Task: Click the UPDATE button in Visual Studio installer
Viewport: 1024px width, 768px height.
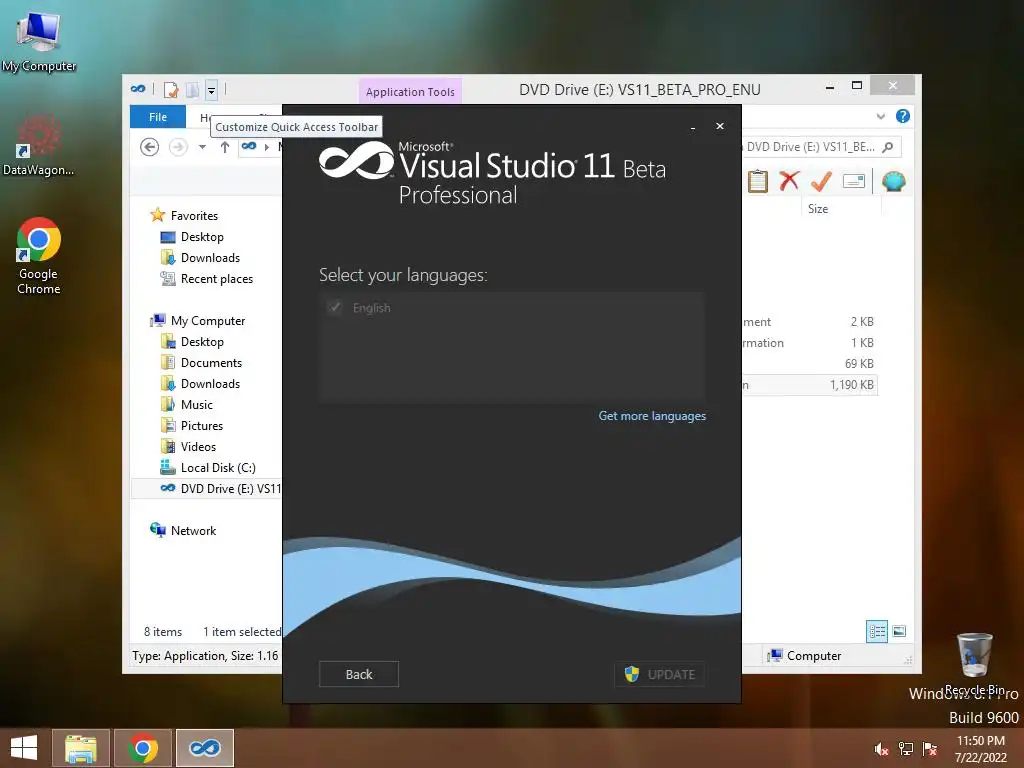Action: coord(659,674)
